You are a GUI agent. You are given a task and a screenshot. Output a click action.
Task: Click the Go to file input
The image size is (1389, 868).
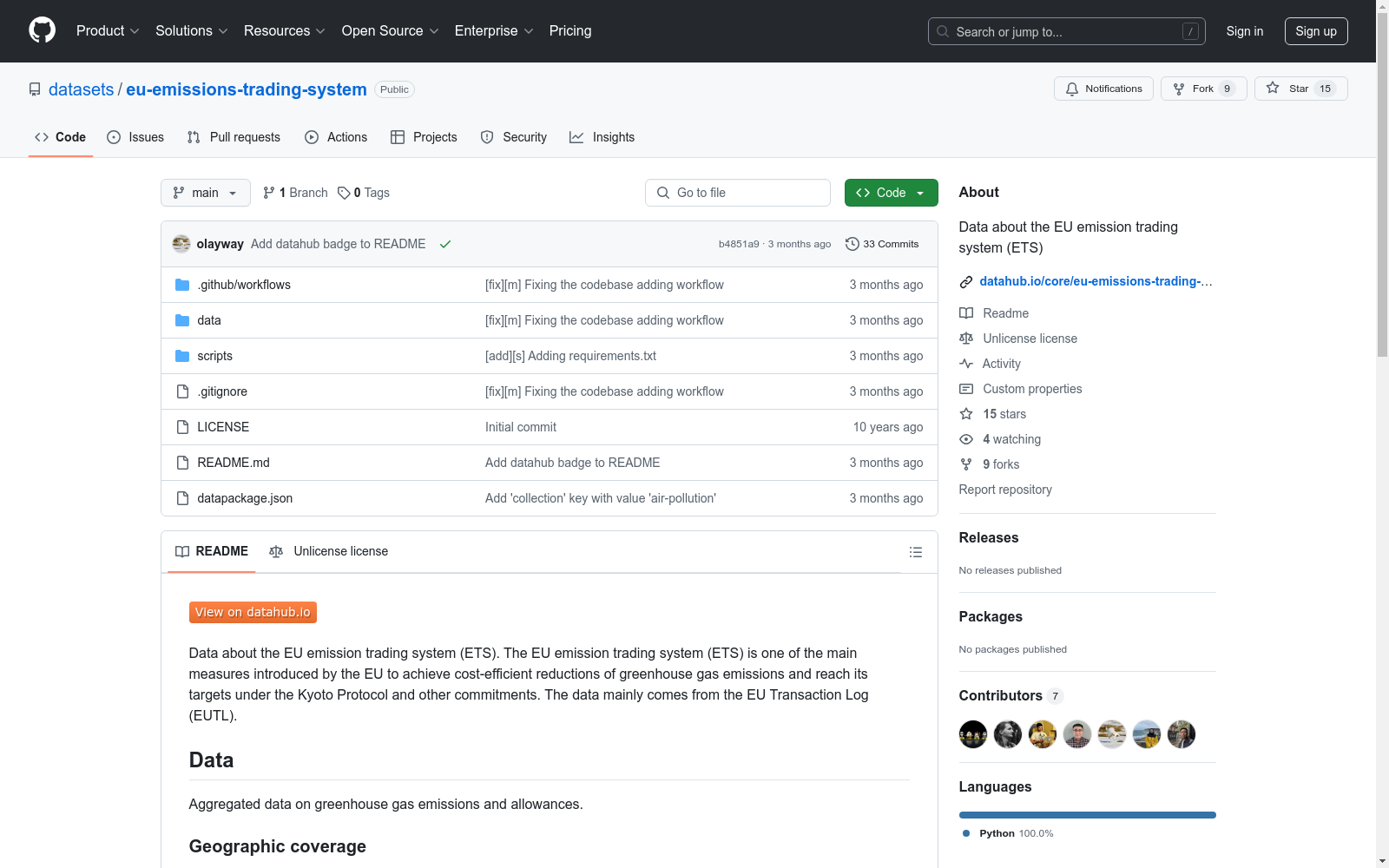(x=738, y=193)
